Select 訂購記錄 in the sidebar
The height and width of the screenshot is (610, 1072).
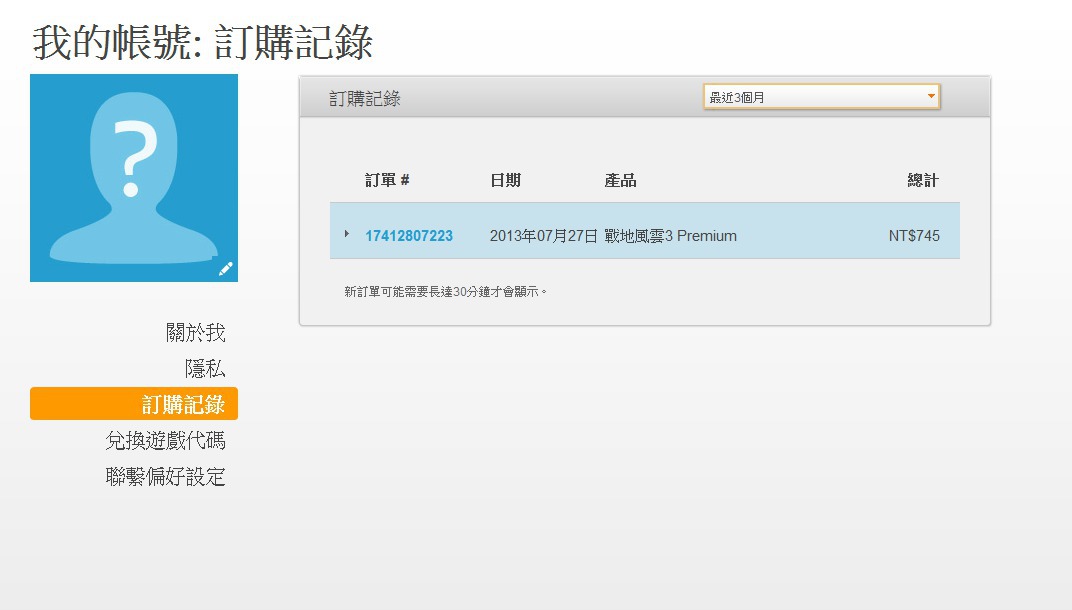tap(134, 403)
